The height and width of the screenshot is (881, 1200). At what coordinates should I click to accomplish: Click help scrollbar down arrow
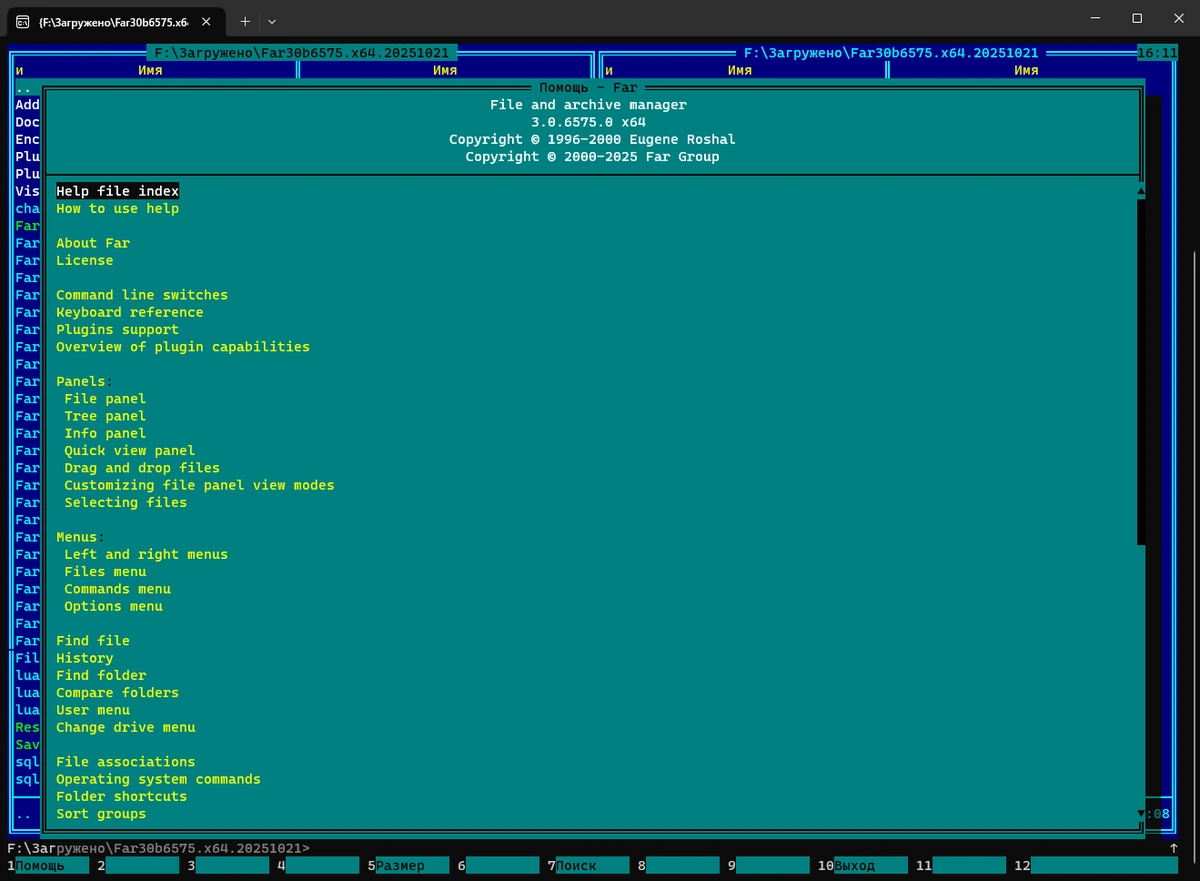click(x=1141, y=814)
